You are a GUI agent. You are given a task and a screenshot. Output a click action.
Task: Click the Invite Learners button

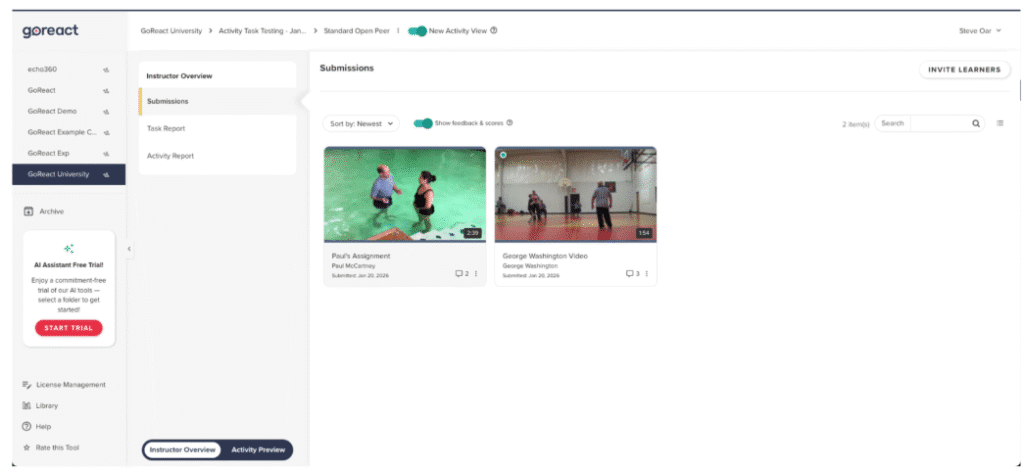[x=965, y=70]
